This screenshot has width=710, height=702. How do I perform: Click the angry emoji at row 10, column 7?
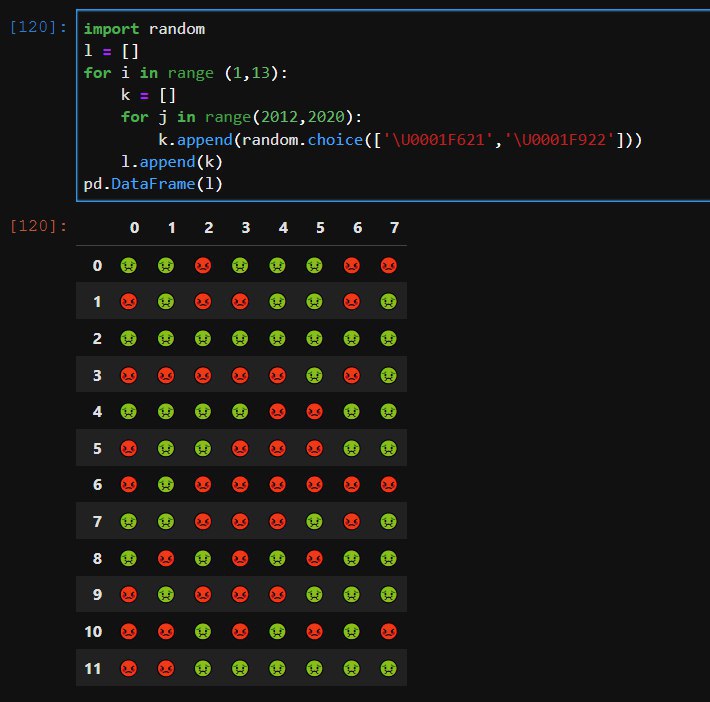pyautogui.click(x=389, y=631)
